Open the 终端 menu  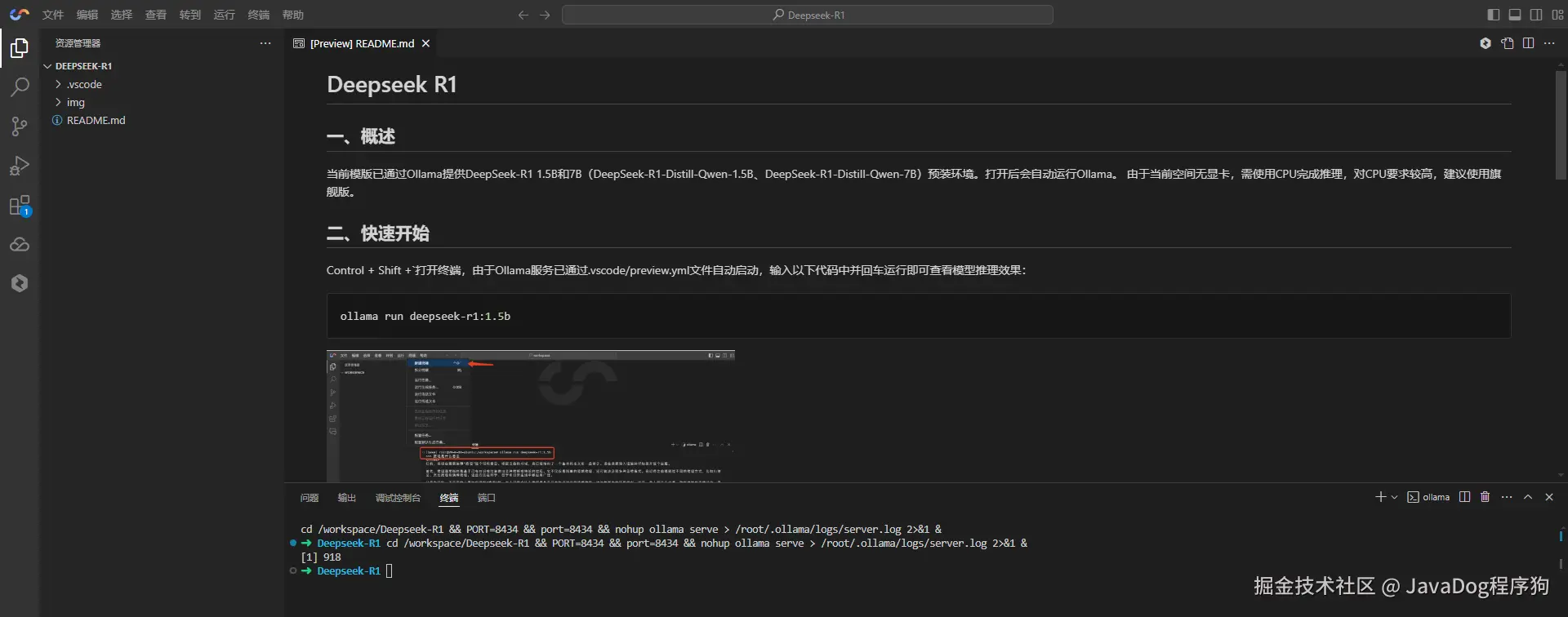point(259,15)
